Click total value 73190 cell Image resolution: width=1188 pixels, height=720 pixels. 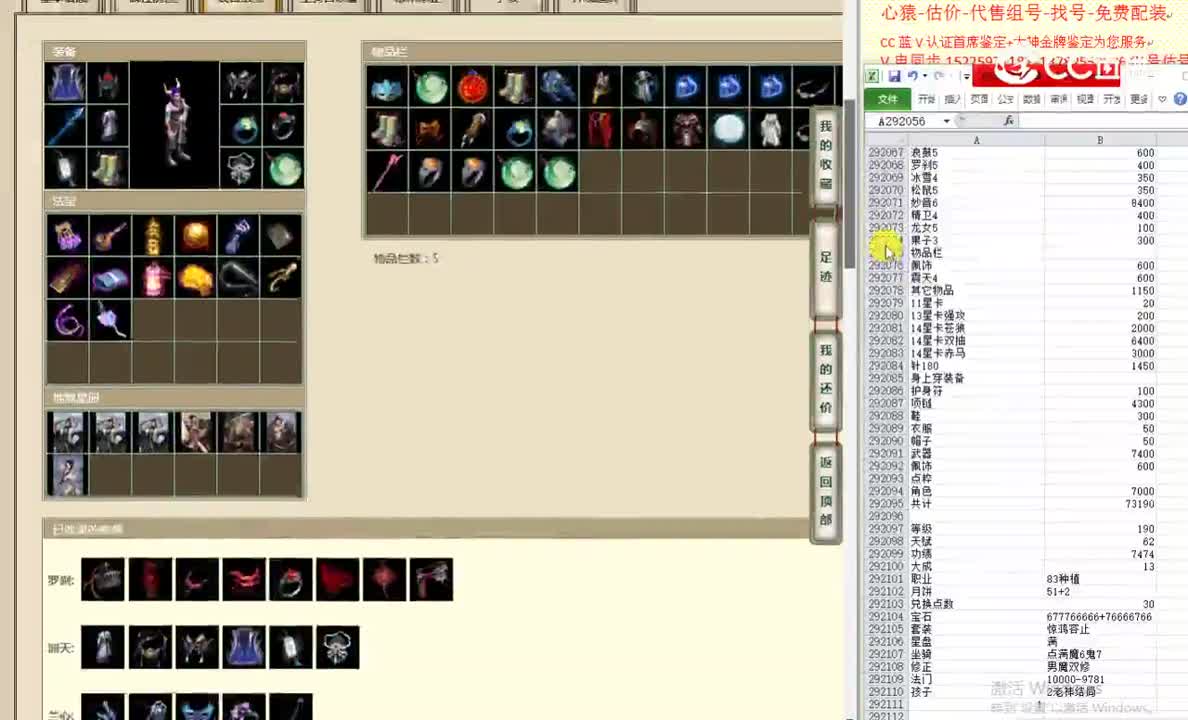click(x=1100, y=504)
